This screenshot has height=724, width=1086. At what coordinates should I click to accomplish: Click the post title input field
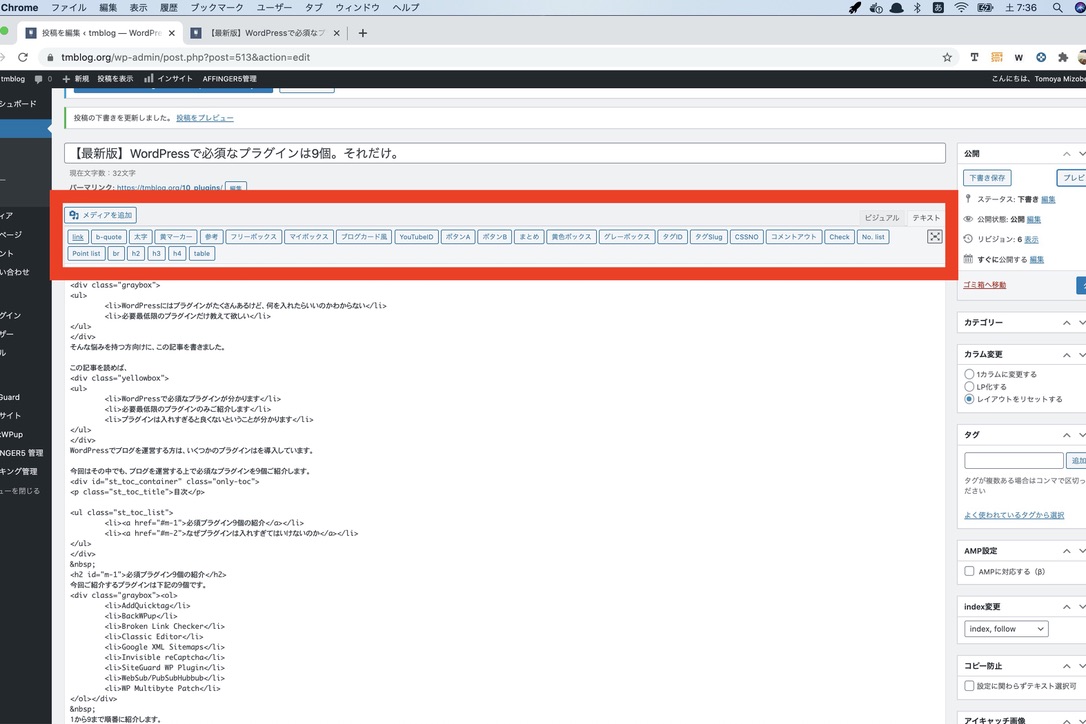(505, 153)
